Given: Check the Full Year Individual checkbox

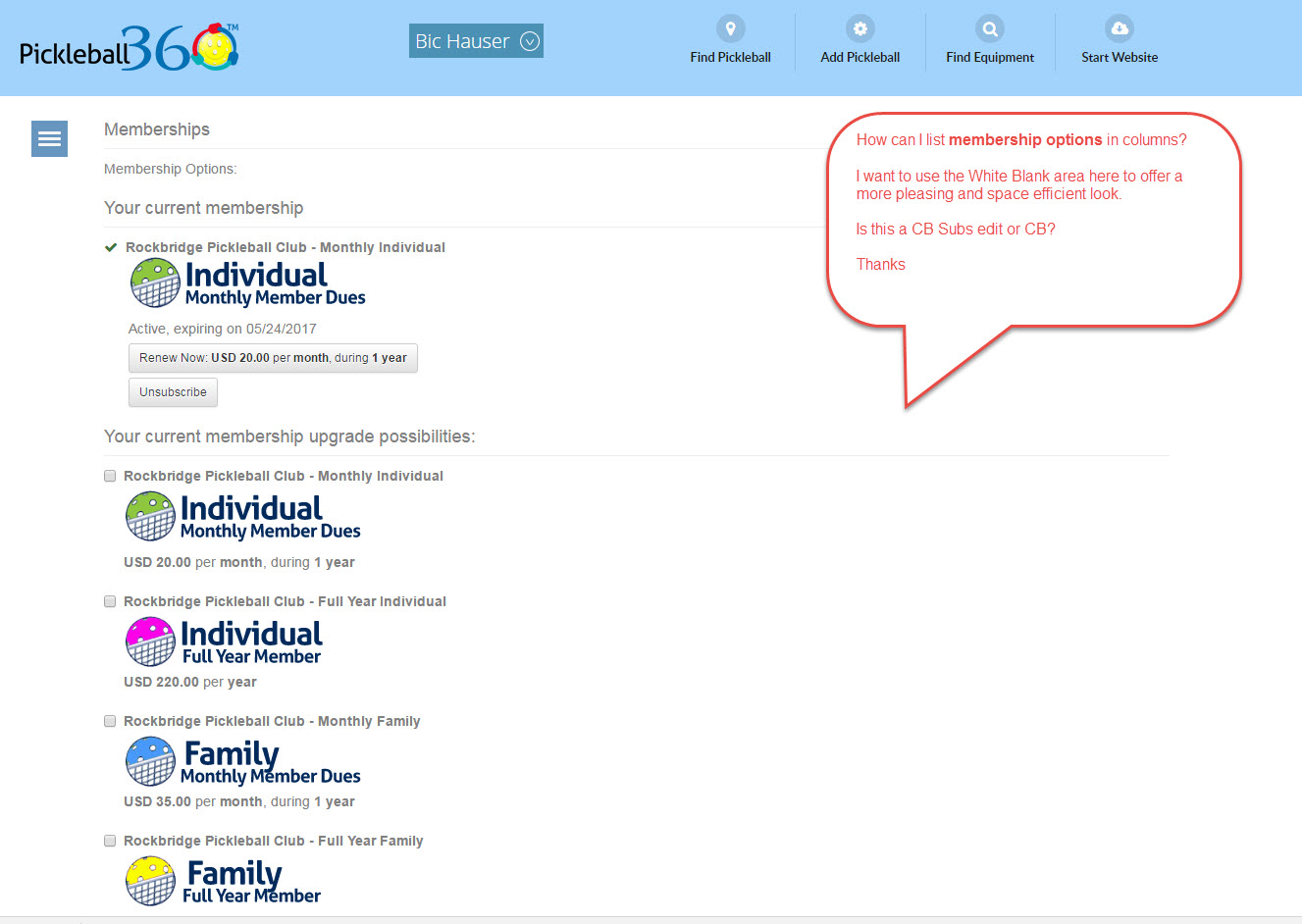Looking at the screenshot, I should 110,601.
